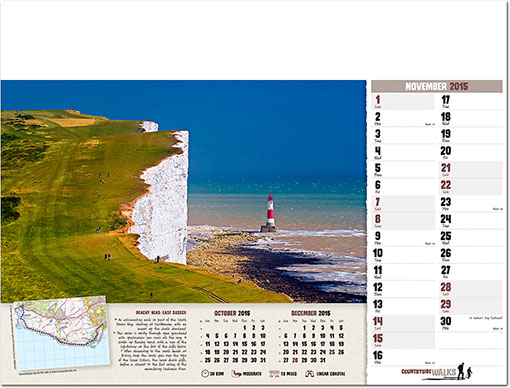Click 4 in the October mini calendar
This screenshot has height=388, width=510.
[x=208, y=336]
